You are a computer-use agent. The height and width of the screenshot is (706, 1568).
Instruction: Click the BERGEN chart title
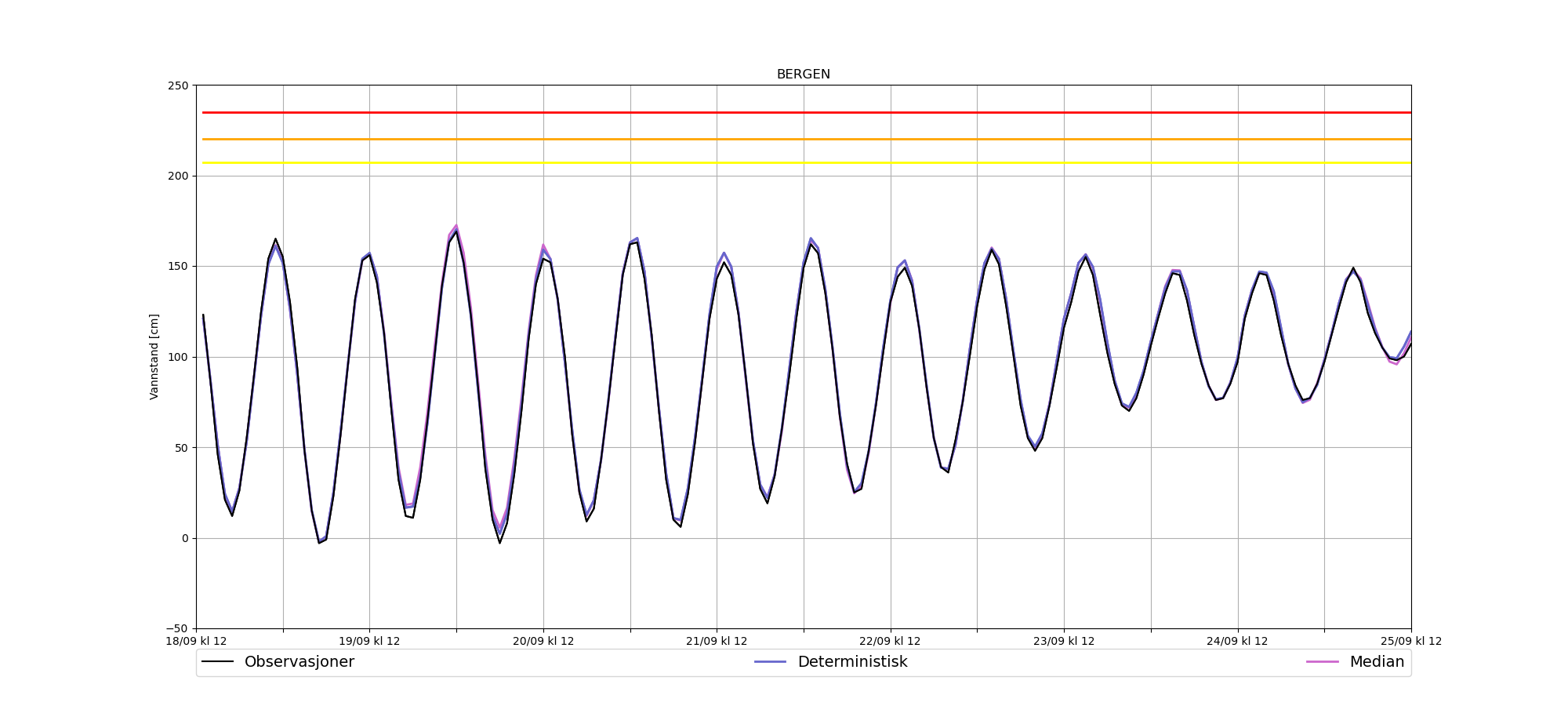803,75
